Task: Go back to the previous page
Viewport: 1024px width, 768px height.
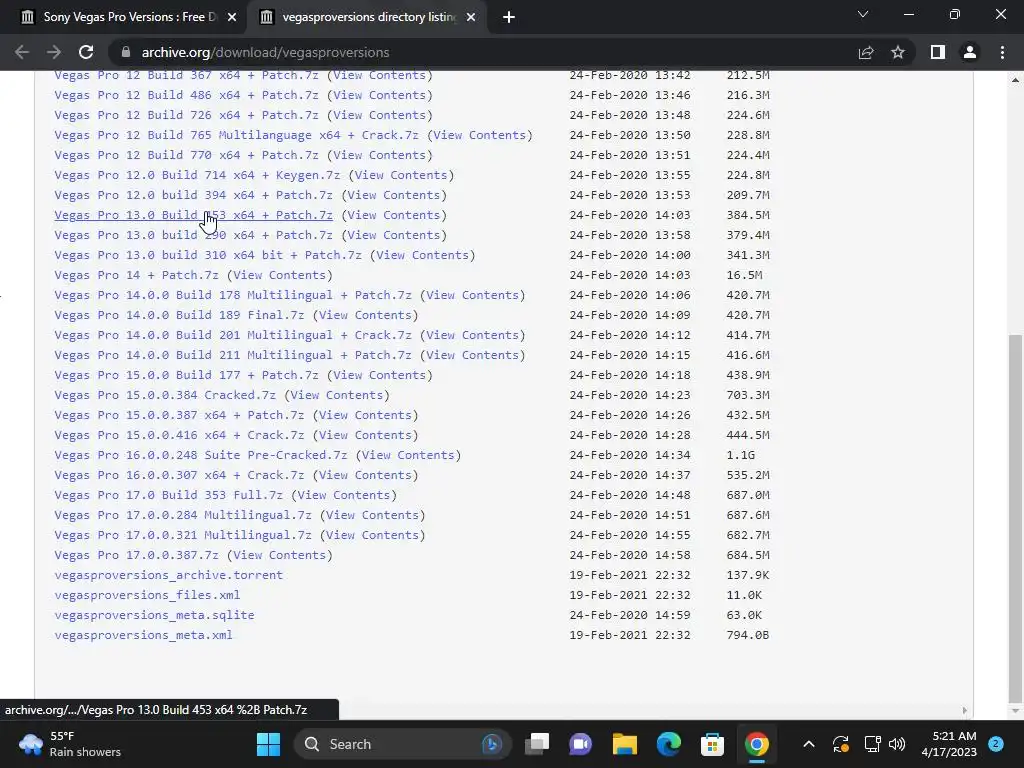Action: (x=22, y=52)
